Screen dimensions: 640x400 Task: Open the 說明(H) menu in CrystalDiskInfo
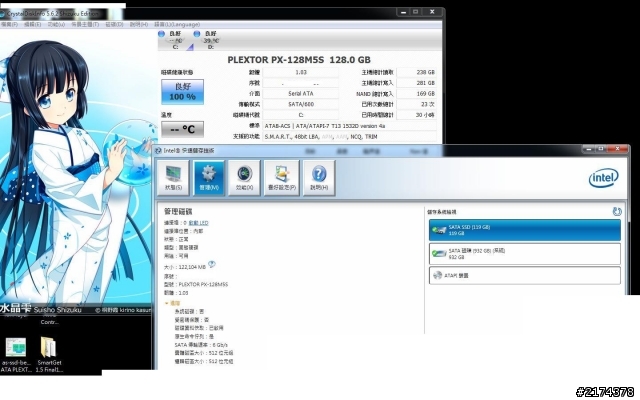[139, 24]
